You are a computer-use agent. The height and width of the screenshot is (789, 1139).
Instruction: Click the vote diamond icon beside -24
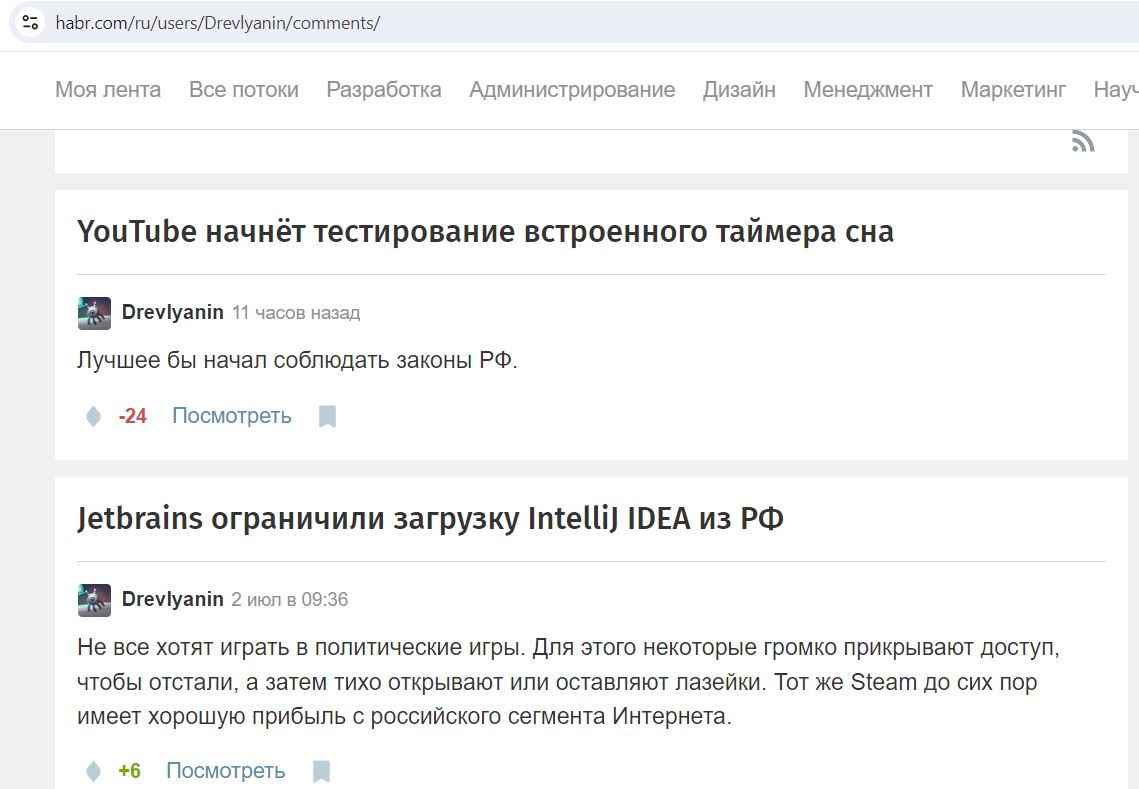pos(93,416)
